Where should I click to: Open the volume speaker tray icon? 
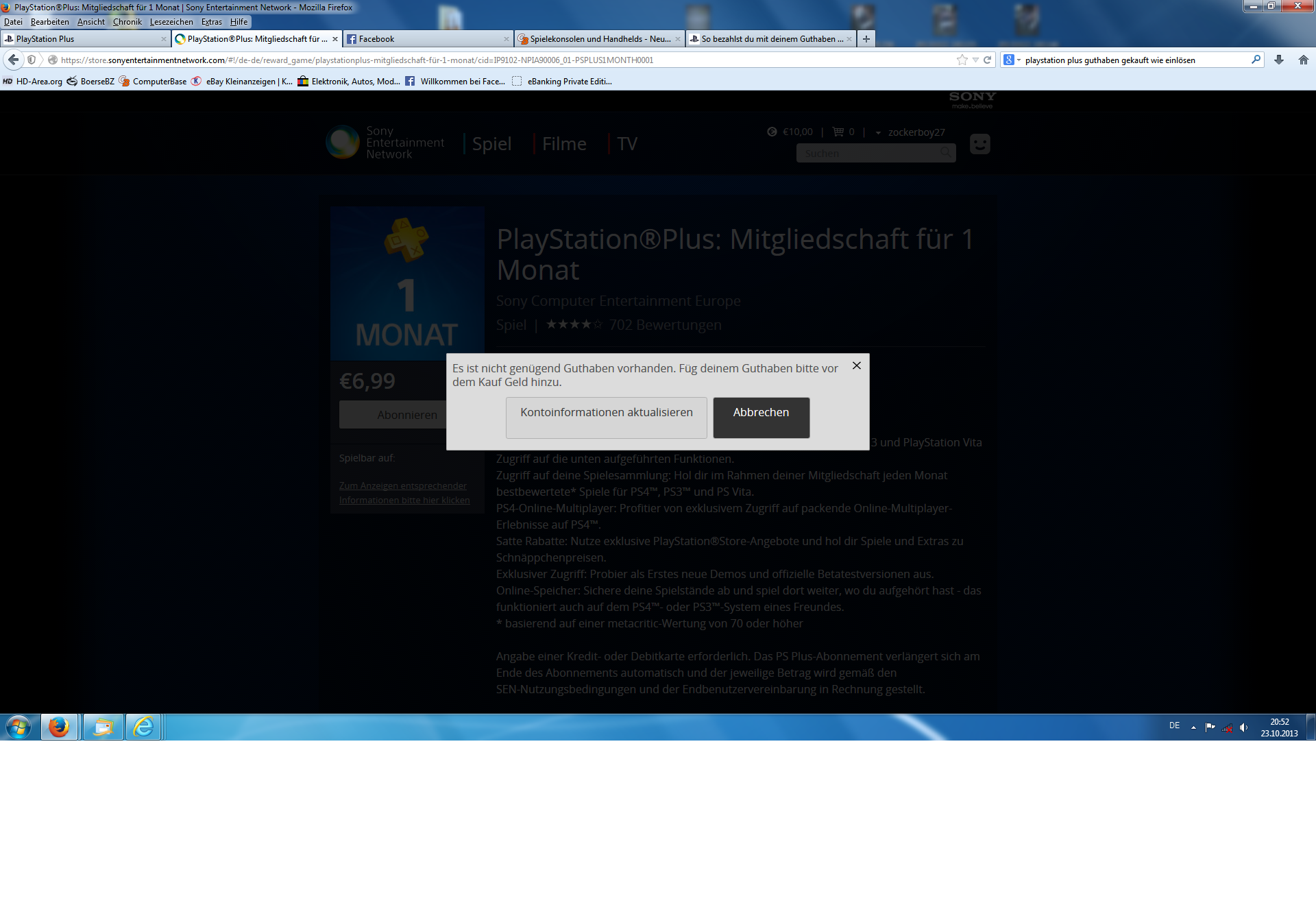point(1243,727)
